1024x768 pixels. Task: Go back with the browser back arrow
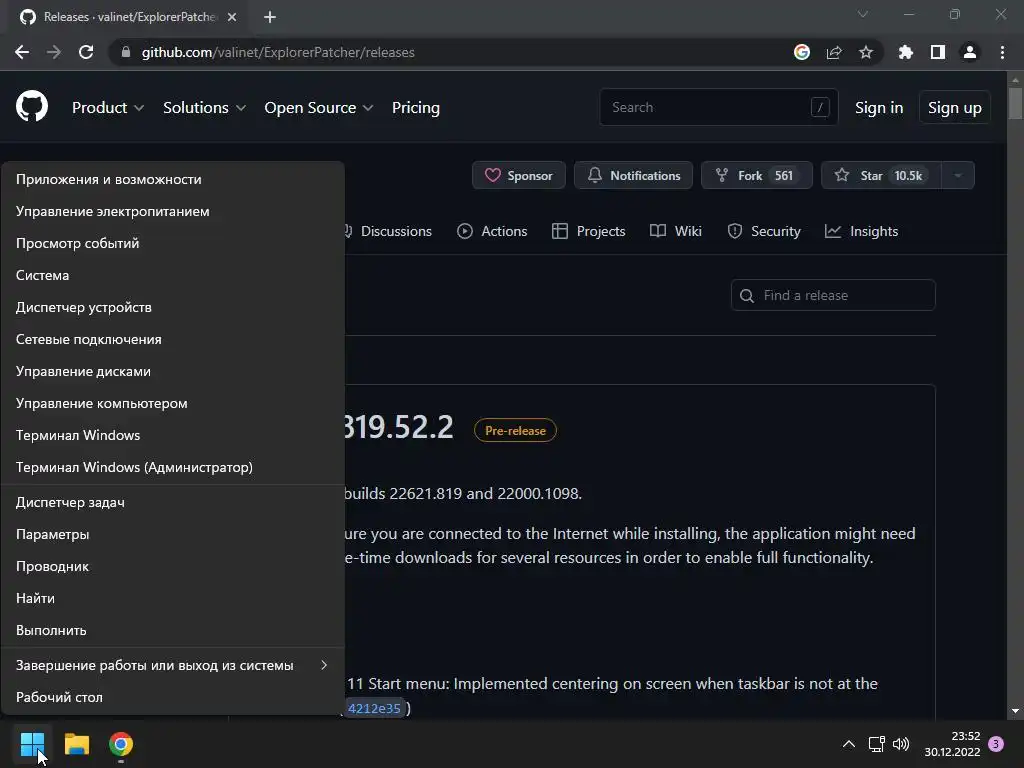[22, 52]
